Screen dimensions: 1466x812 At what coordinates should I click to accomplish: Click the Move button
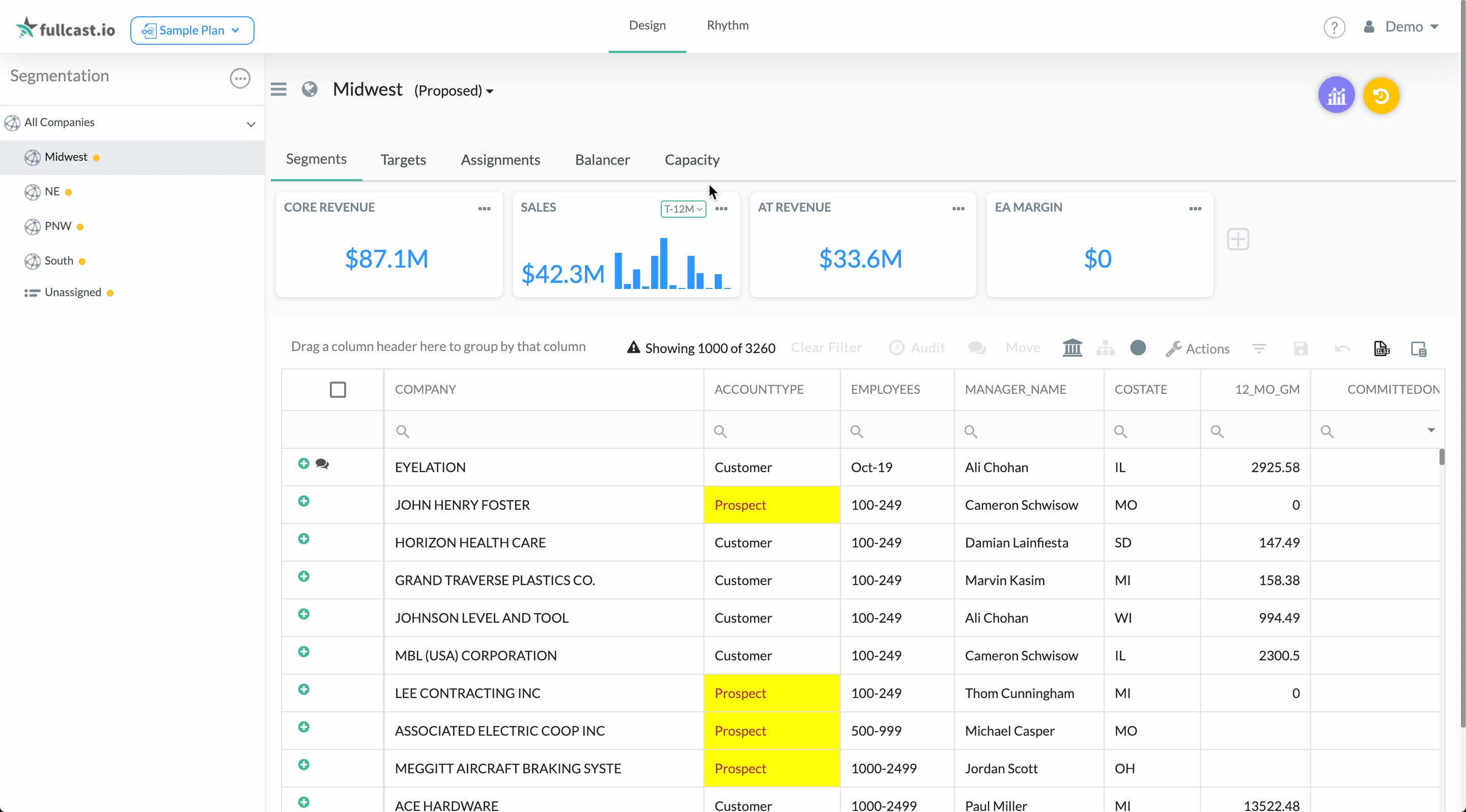pyautogui.click(x=1023, y=347)
